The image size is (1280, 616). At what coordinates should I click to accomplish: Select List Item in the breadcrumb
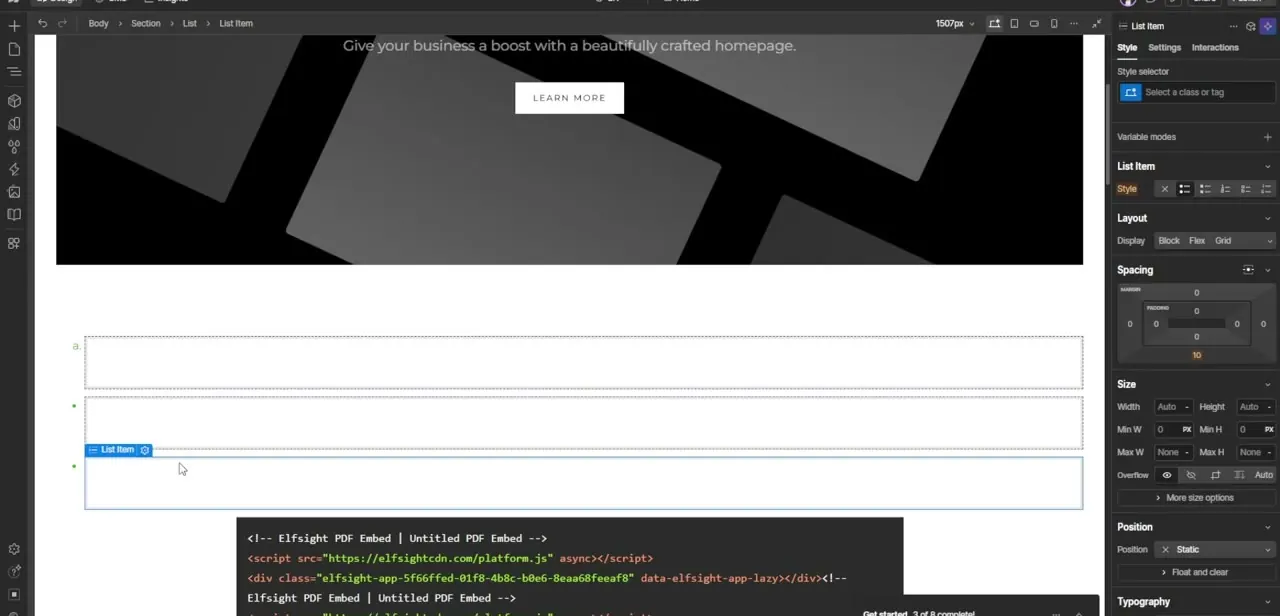click(x=236, y=23)
